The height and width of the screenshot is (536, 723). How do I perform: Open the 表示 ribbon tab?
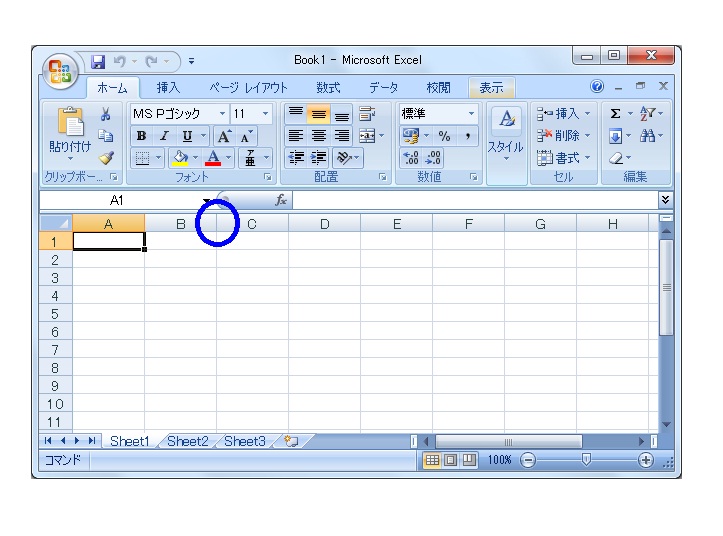[x=491, y=88]
